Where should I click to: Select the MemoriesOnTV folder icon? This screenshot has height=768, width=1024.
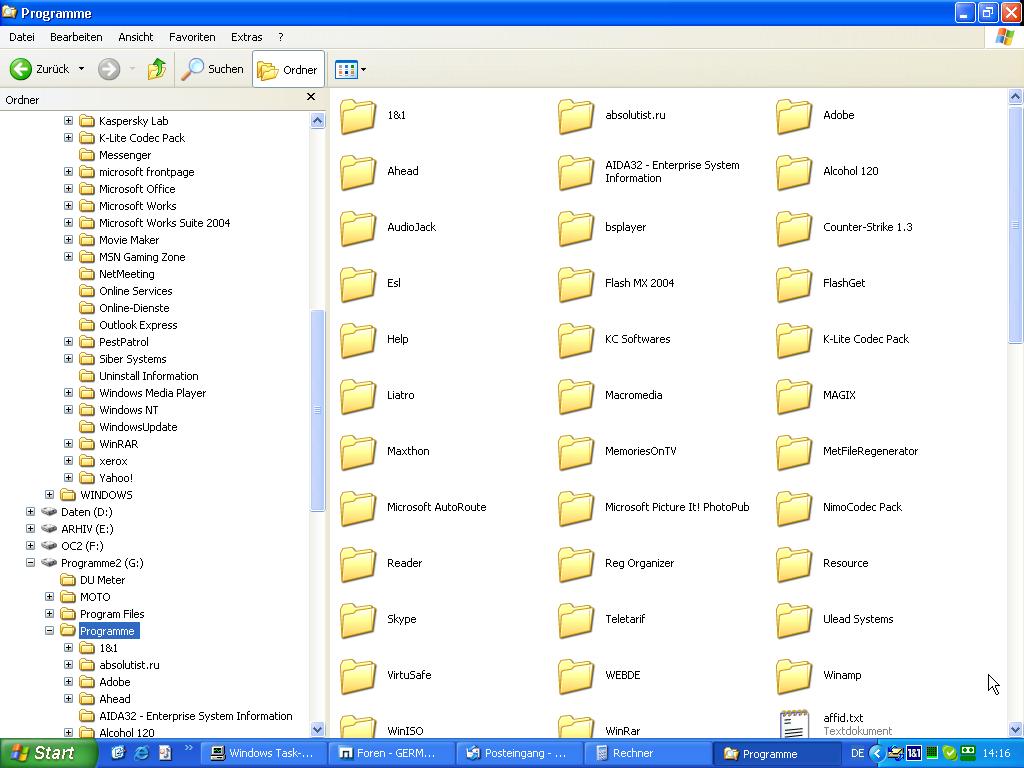[576, 452]
